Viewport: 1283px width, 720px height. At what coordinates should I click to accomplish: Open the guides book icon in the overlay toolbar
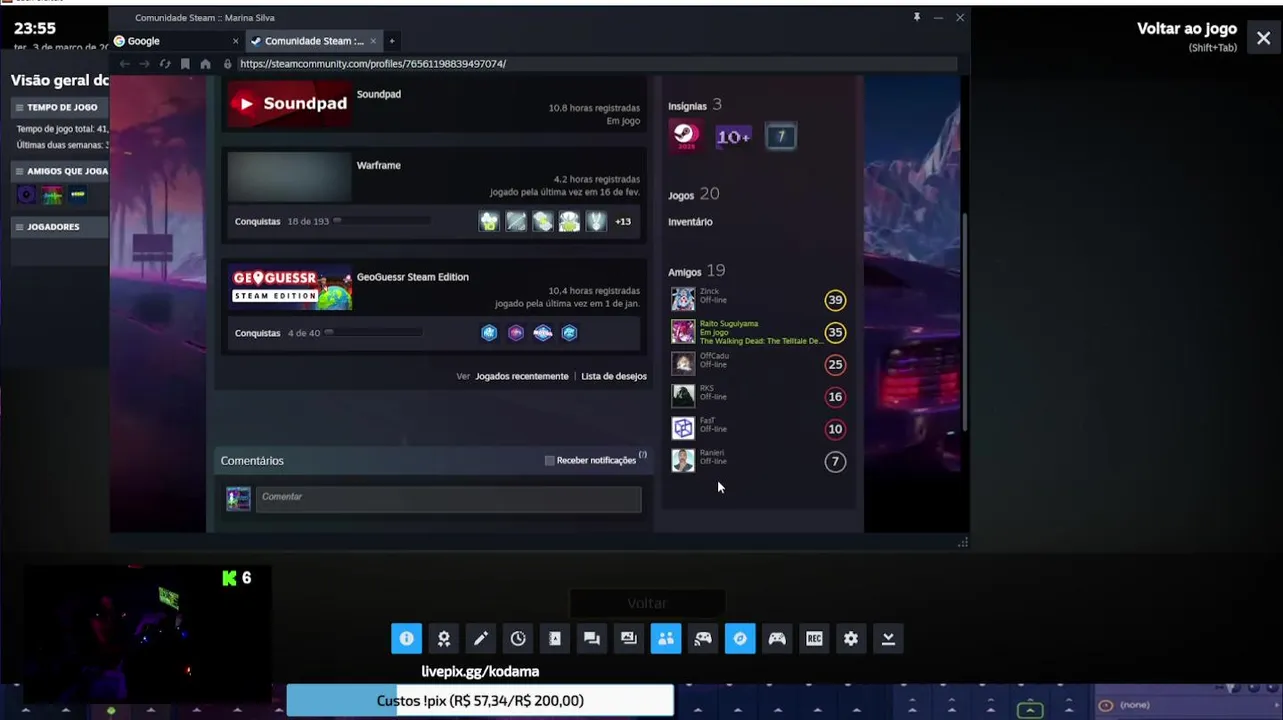pyautogui.click(x=554, y=638)
